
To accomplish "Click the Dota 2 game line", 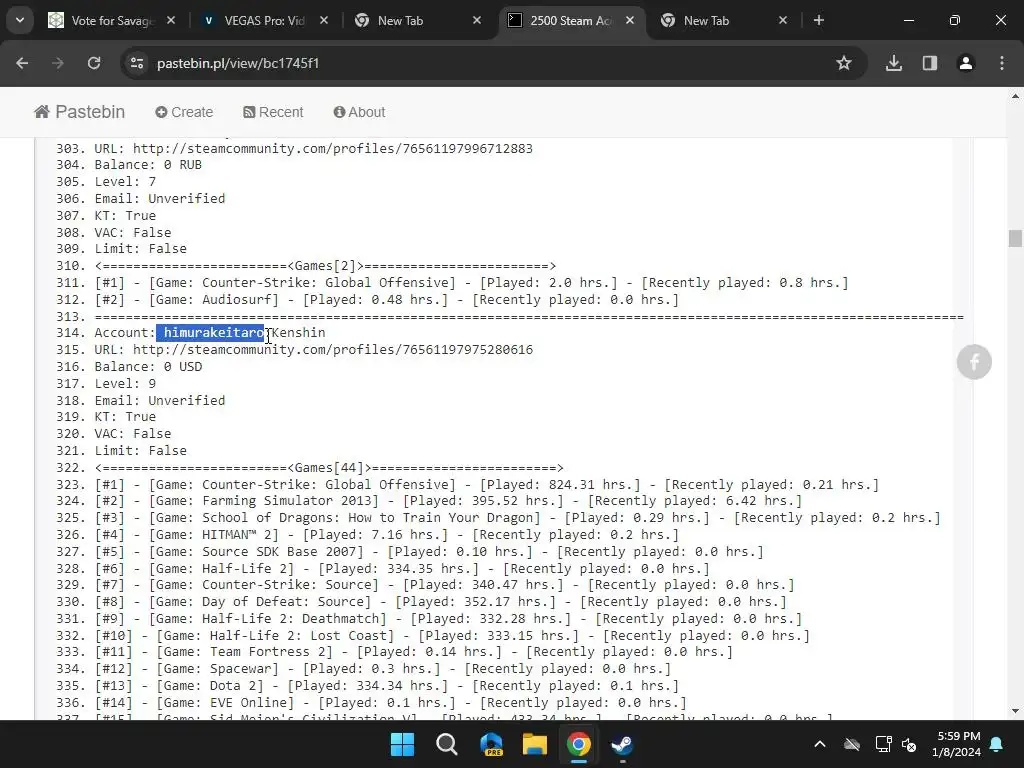I will point(387,686).
